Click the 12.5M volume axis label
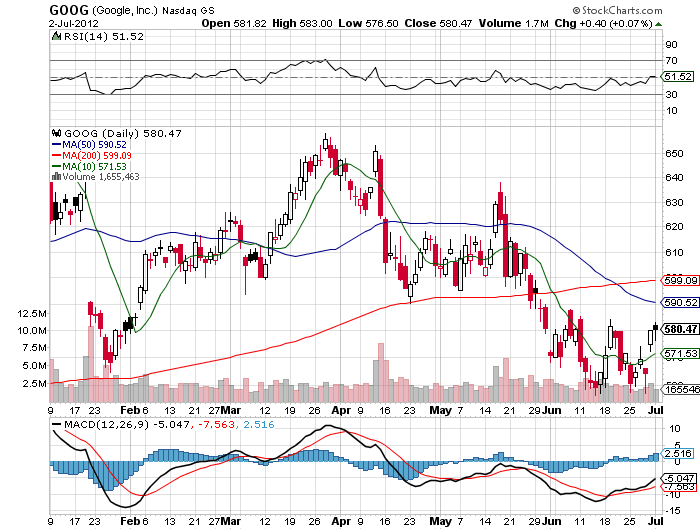700x530 pixels. pyautogui.click(x=32, y=313)
